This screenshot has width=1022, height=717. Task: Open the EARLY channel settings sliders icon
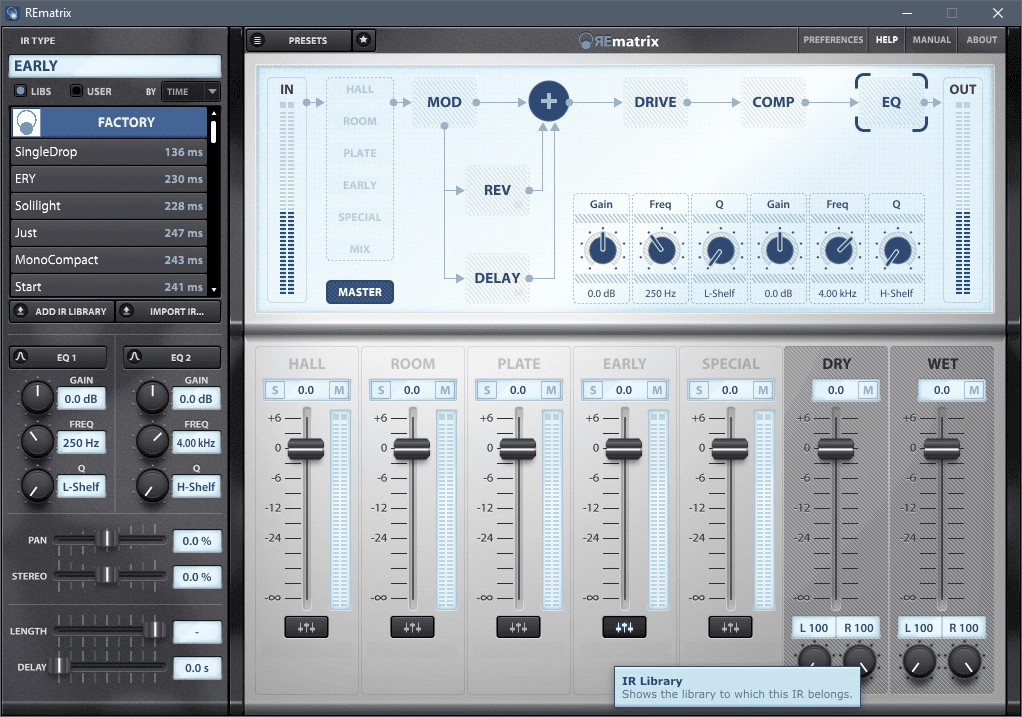pyautogui.click(x=624, y=627)
